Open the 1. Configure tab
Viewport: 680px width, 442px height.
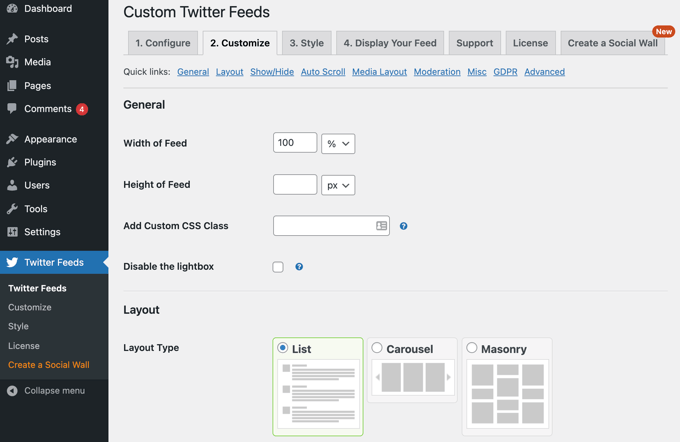tap(163, 43)
